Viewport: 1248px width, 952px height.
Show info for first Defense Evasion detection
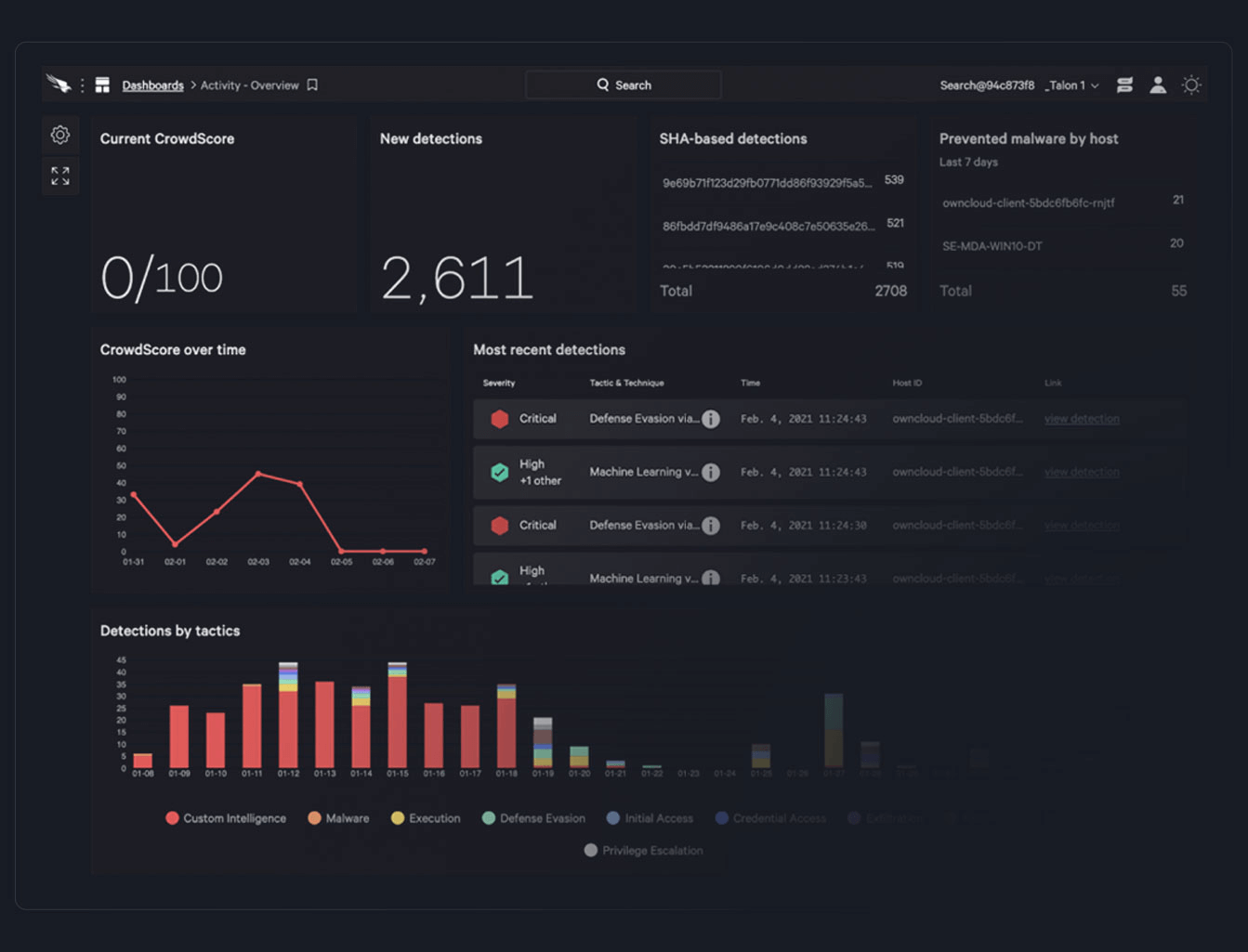click(x=711, y=419)
